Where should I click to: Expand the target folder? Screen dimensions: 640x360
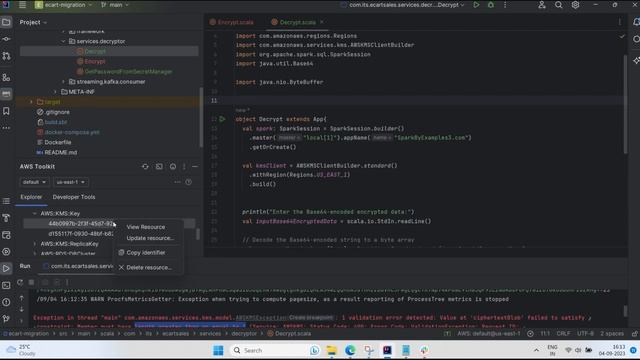pos(31,102)
